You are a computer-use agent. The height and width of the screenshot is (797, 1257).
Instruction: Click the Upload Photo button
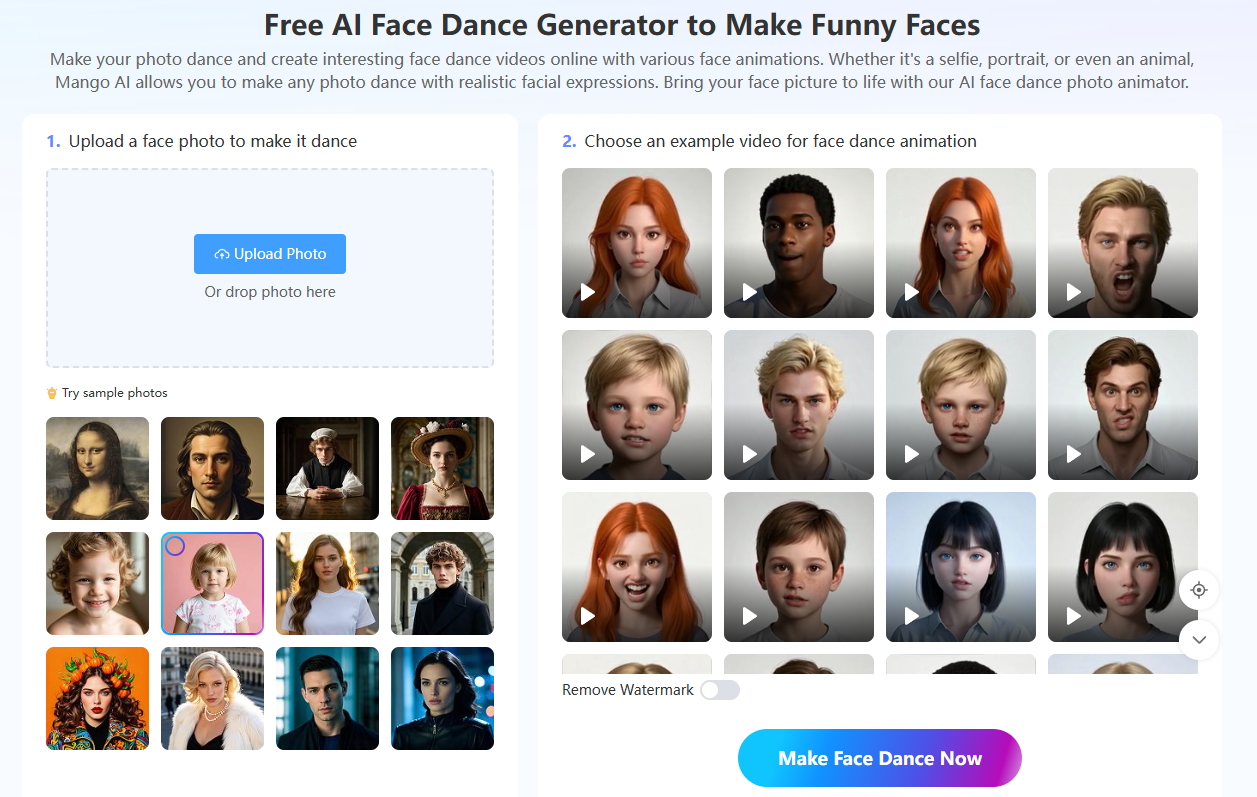(270, 254)
